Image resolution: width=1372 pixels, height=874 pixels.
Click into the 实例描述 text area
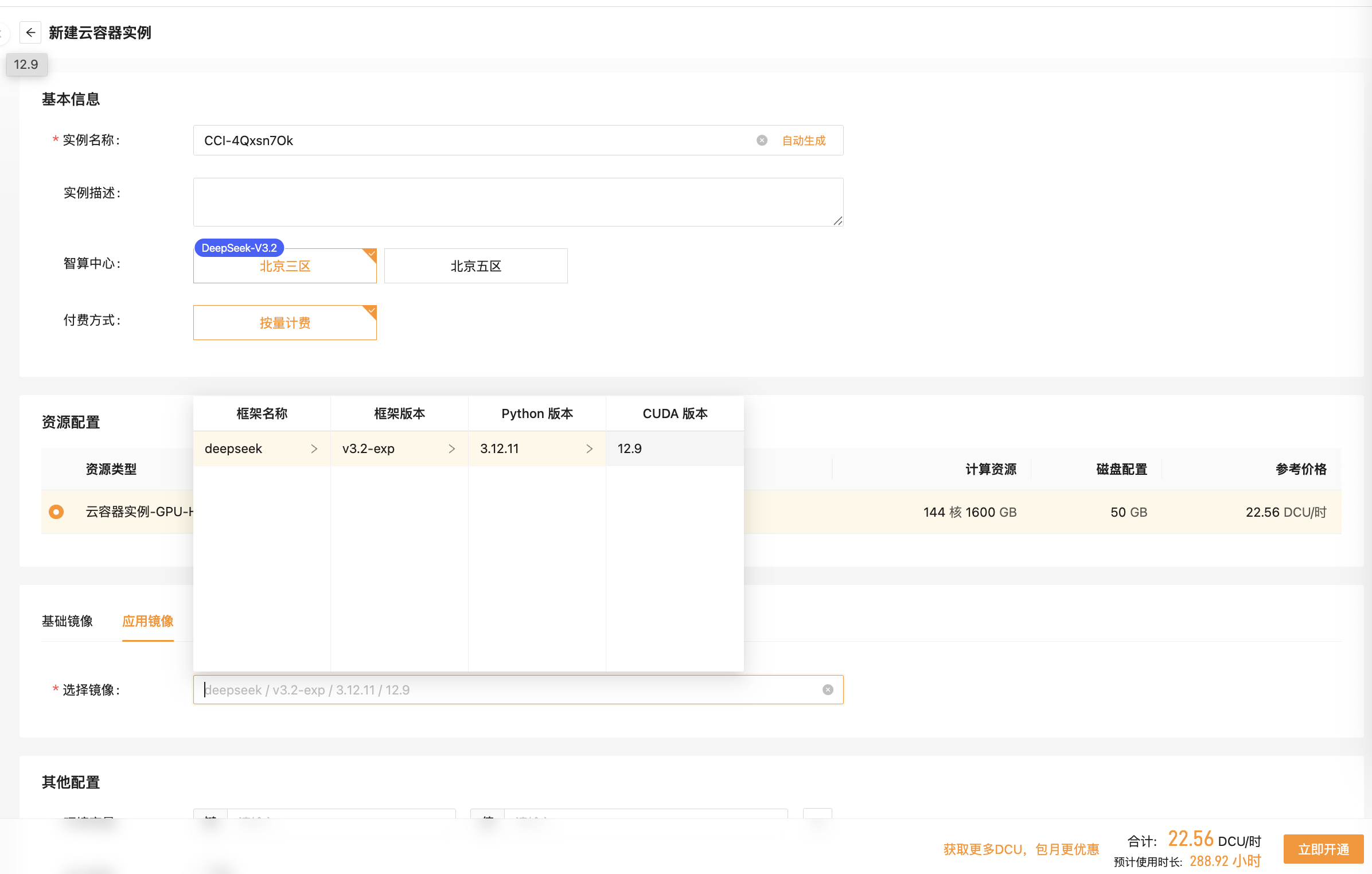tap(516, 202)
